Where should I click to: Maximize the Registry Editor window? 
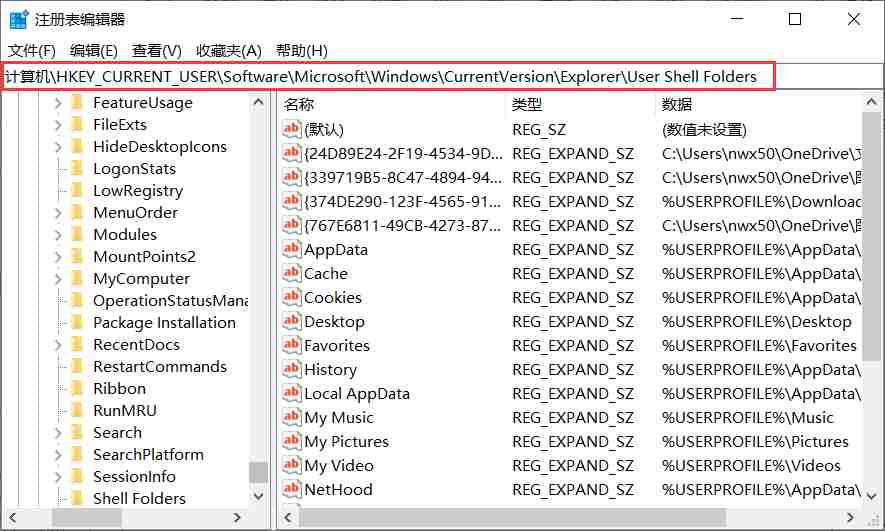(795, 20)
